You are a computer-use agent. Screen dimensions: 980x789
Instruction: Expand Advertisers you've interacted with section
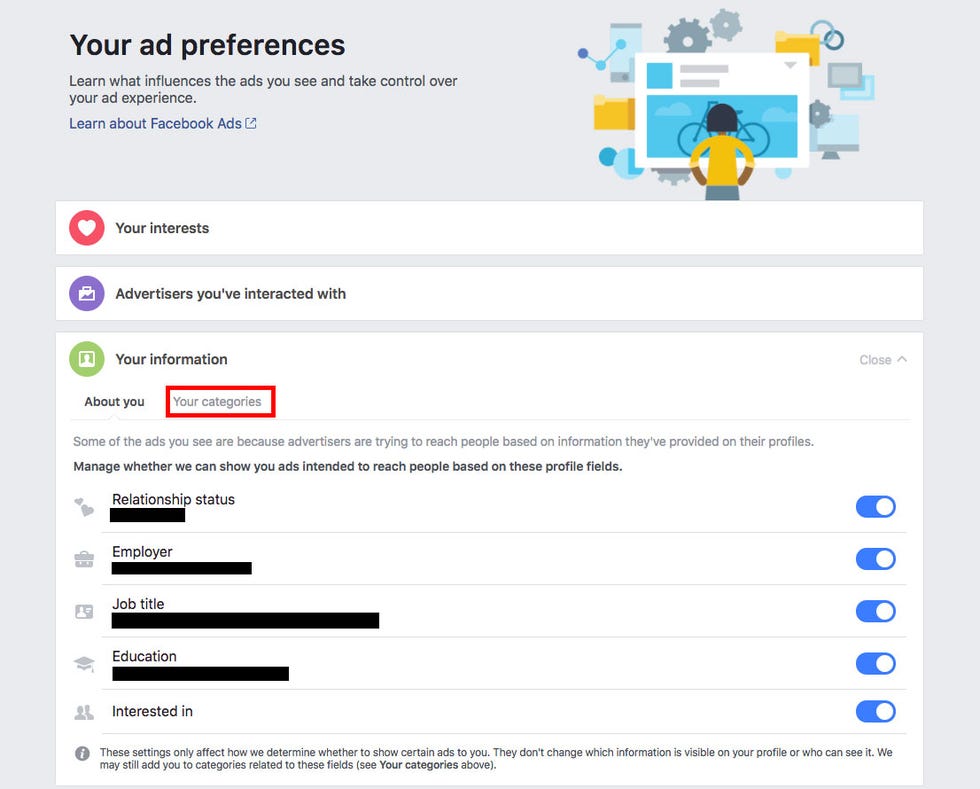[x=489, y=293]
